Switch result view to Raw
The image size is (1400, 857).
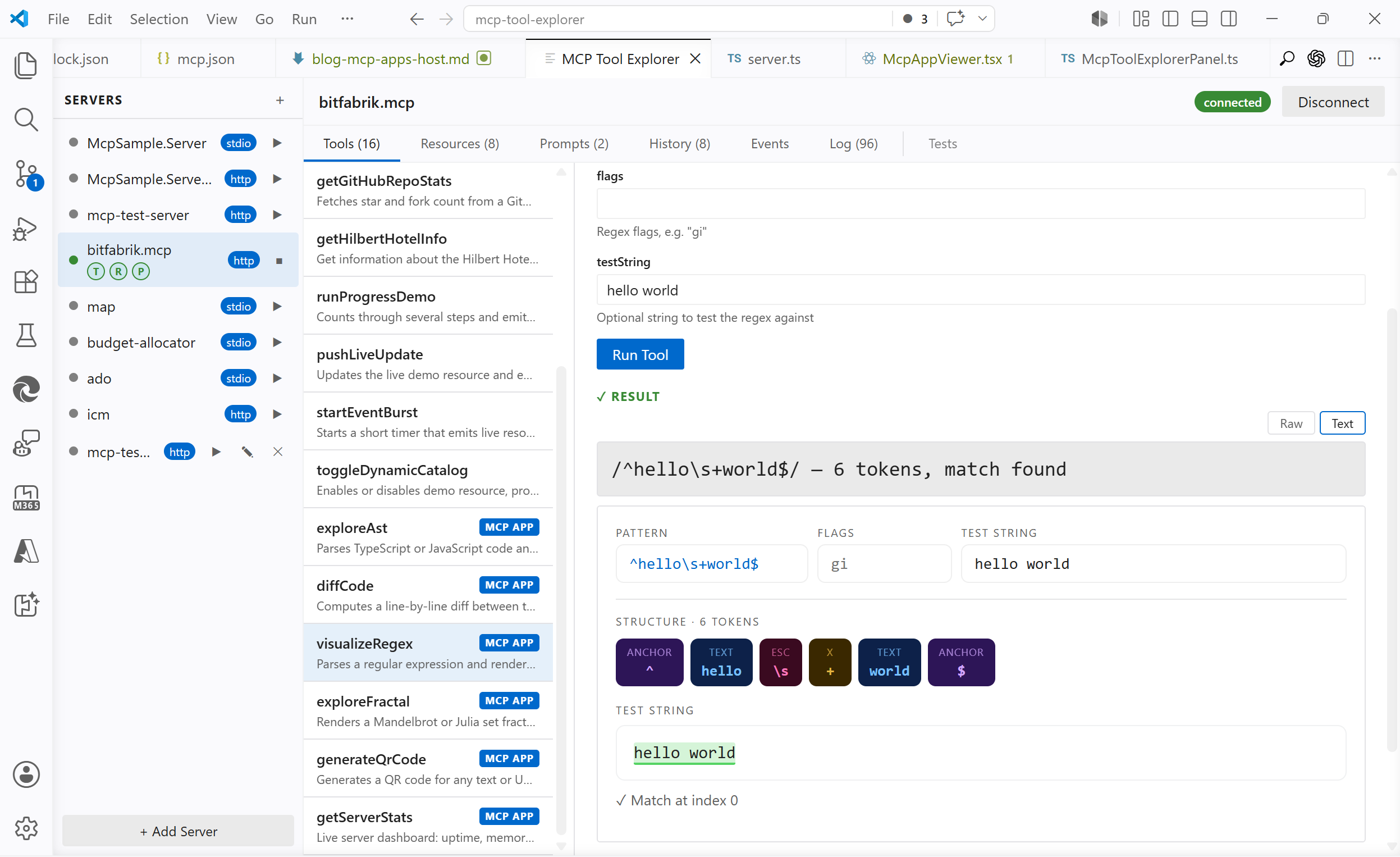(x=1291, y=423)
